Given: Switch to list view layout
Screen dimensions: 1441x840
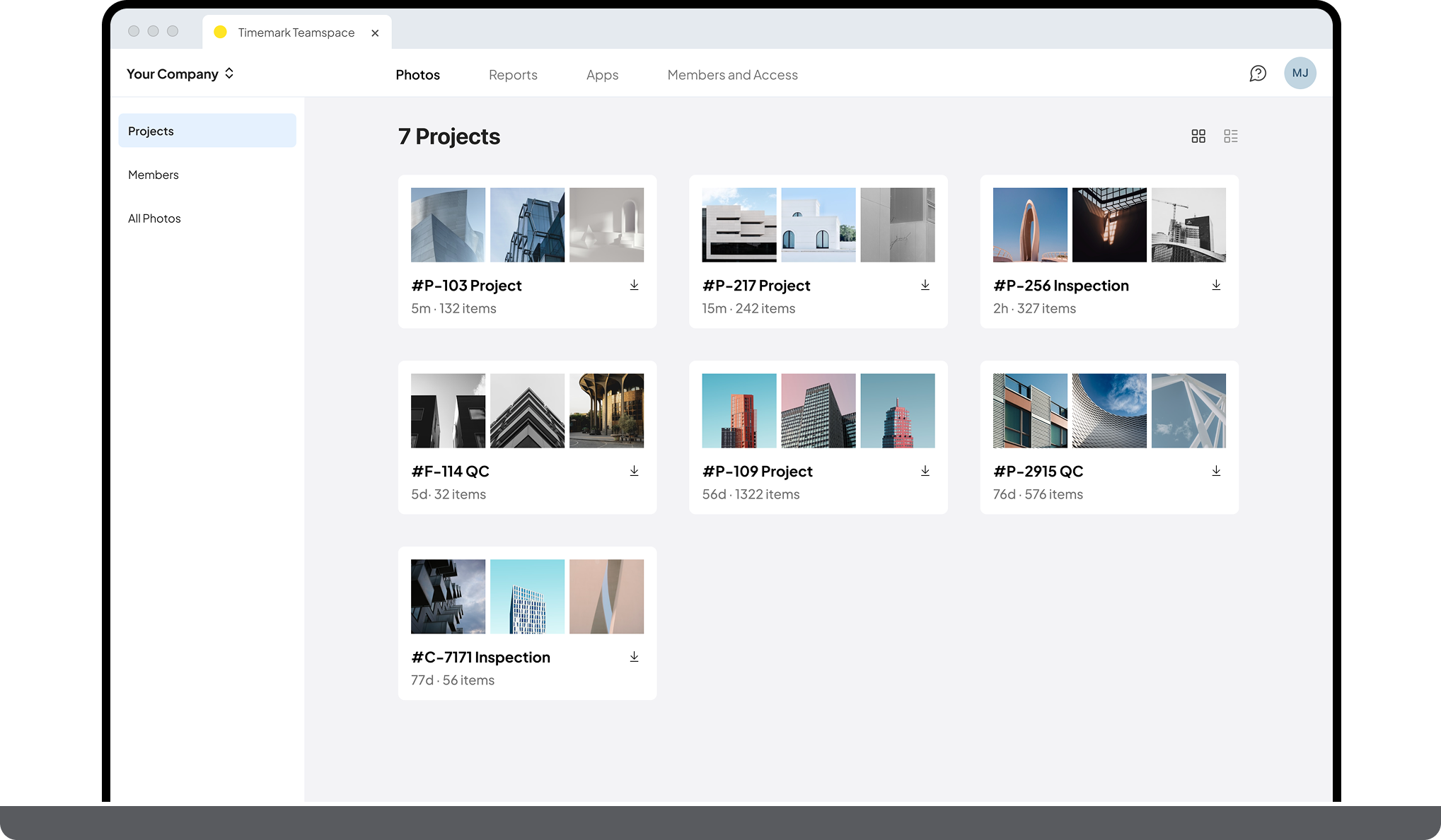Looking at the screenshot, I should point(1231,136).
